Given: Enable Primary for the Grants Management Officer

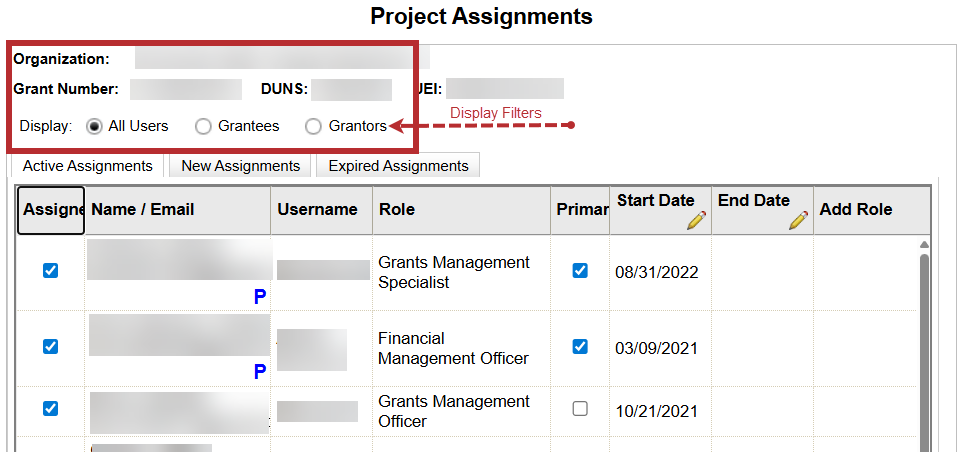Looking at the screenshot, I should 580,409.
